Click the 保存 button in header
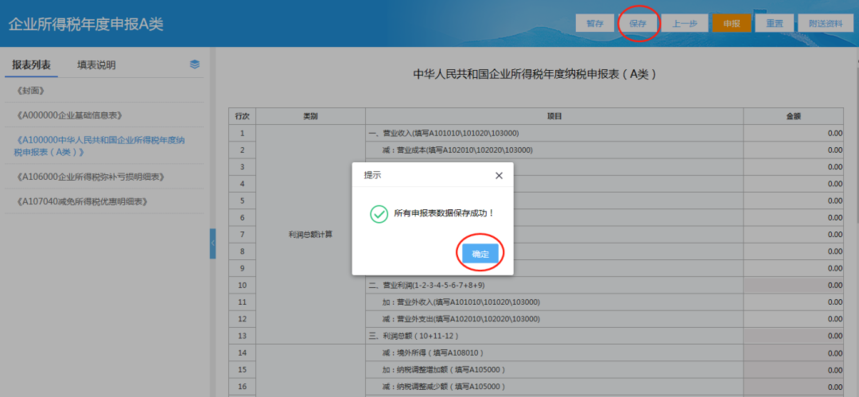Screen dimensions: 859x397 tap(638, 24)
